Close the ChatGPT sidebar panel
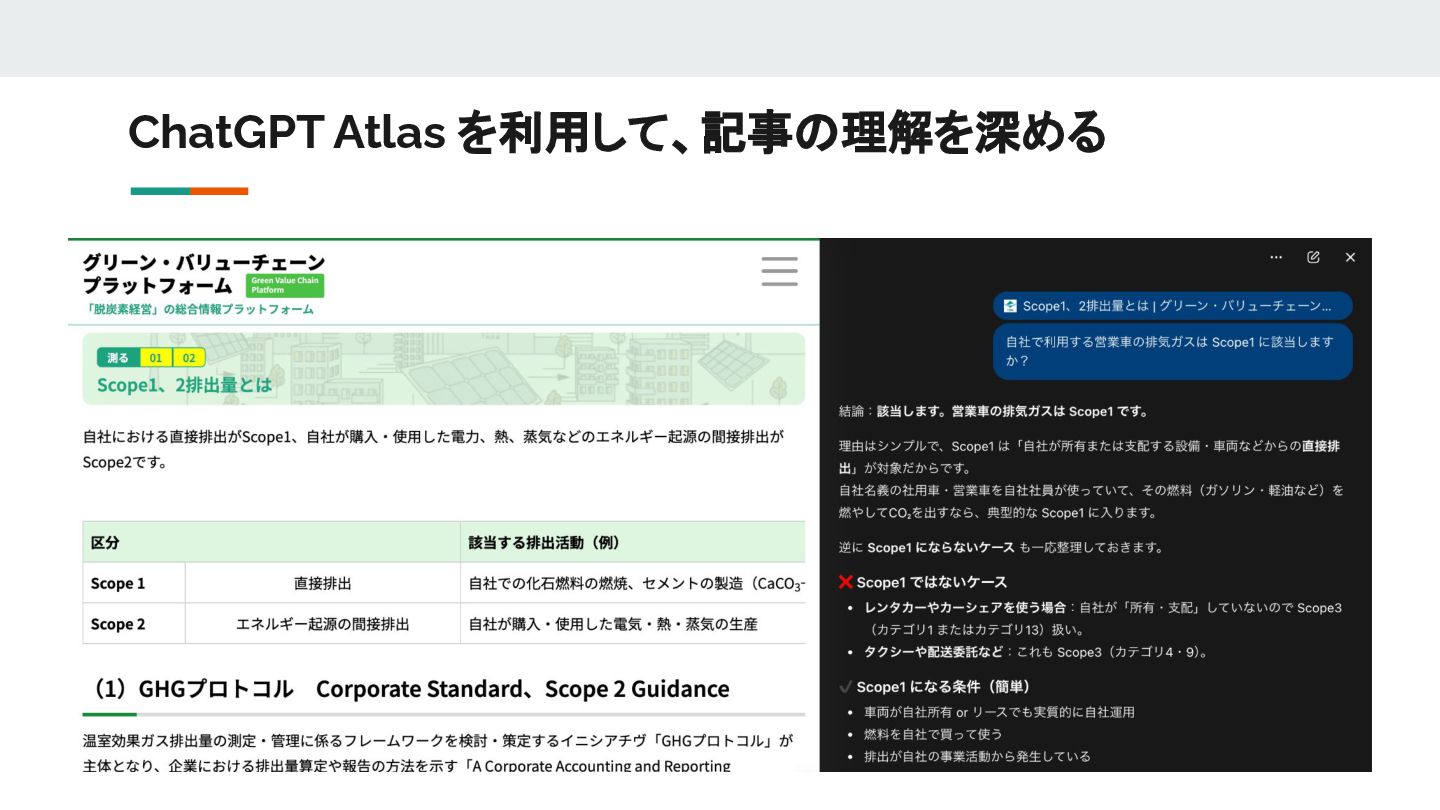The image size is (1440, 810). (1350, 257)
